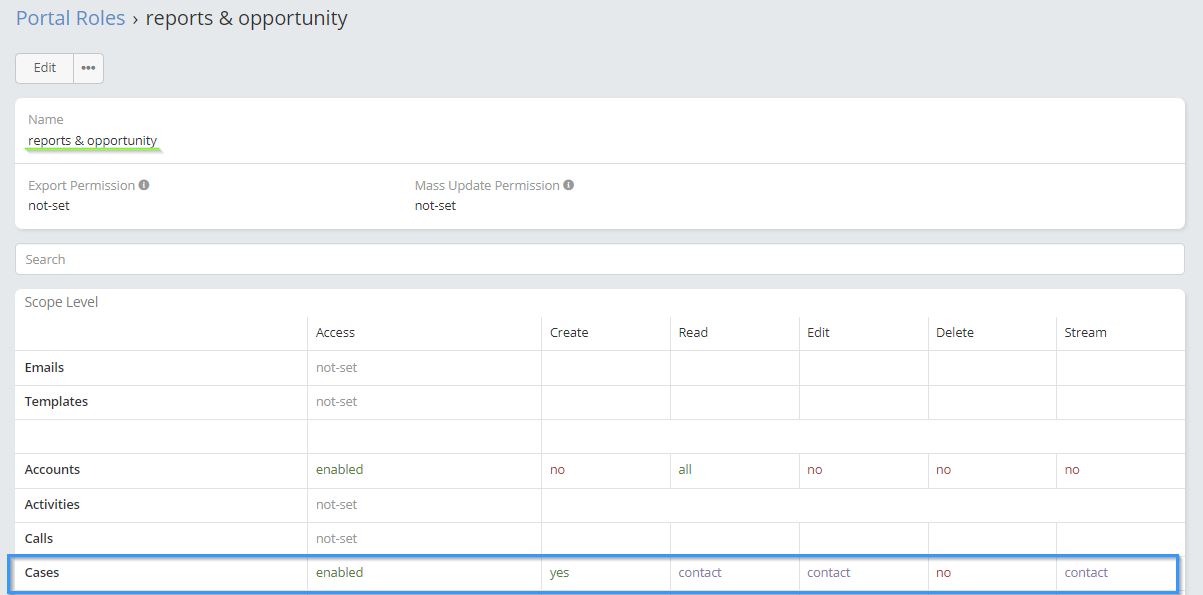Image resolution: width=1203 pixels, height=595 pixels.
Task: Click the Cases Delete 'no' value
Action: 943,573
